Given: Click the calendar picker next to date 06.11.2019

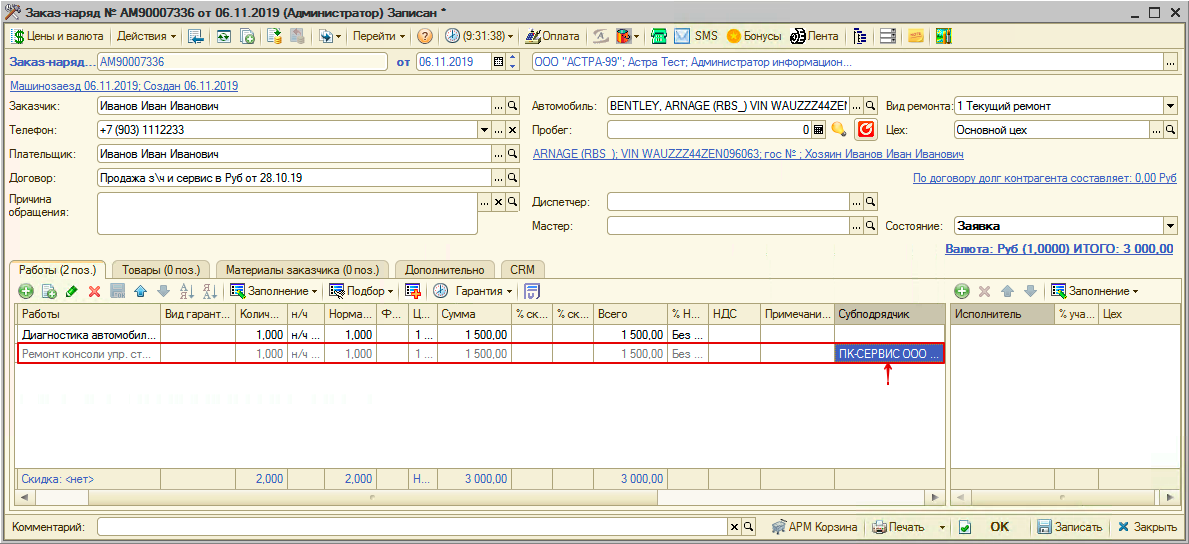Looking at the screenshot, I should pyautogui.click(x=498, y=62).
